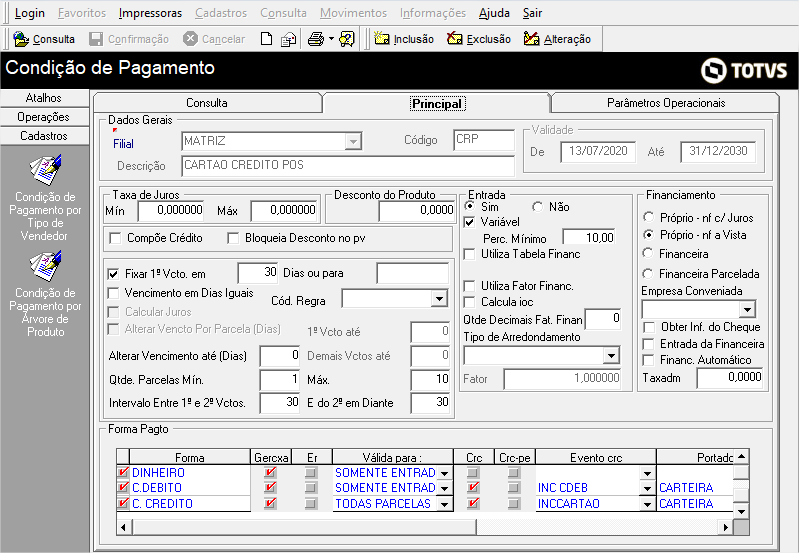
Task: Click the DINHEIRO cell in Forma column
Action: click(x=190, y=472)
